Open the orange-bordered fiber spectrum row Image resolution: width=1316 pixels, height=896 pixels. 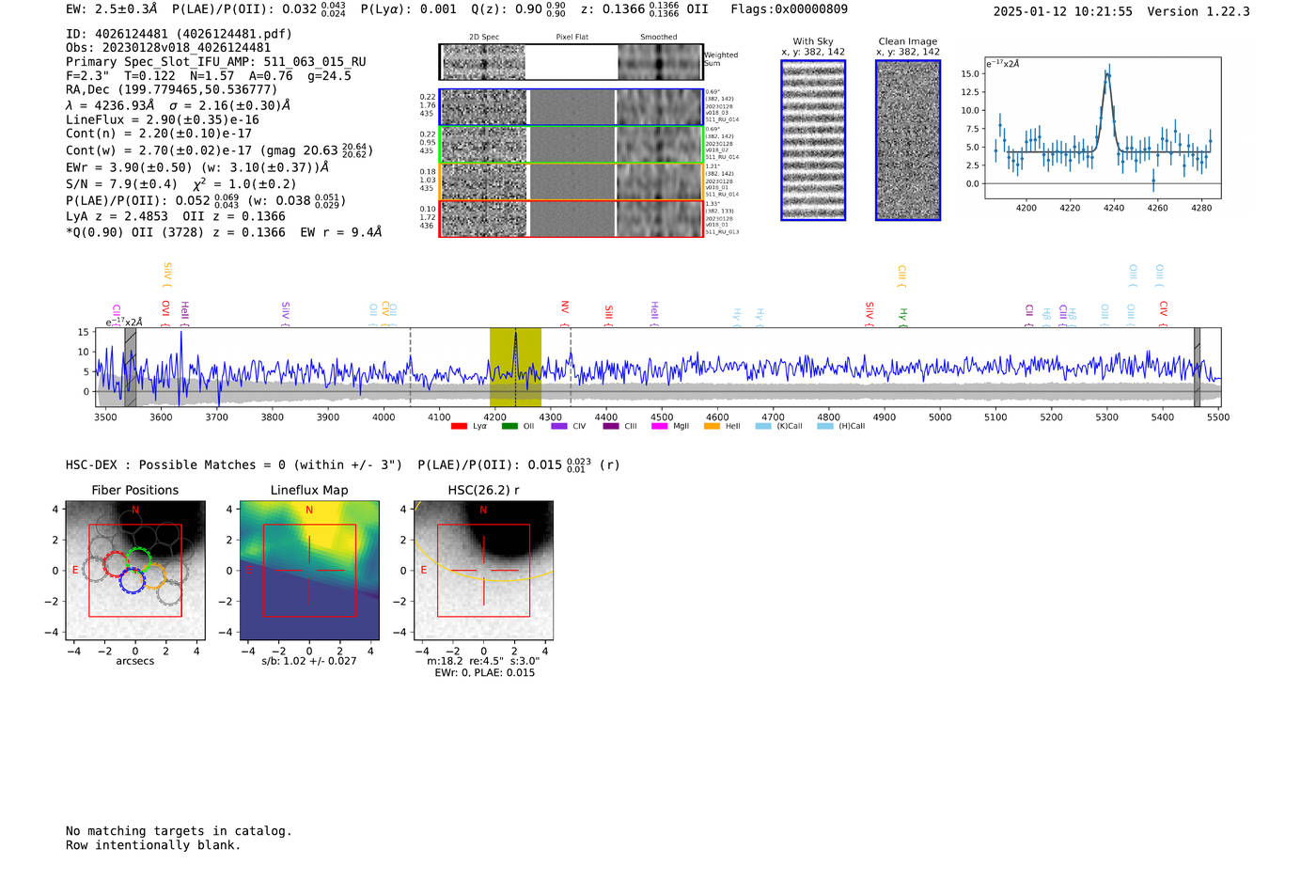click(x=571, y=181)
